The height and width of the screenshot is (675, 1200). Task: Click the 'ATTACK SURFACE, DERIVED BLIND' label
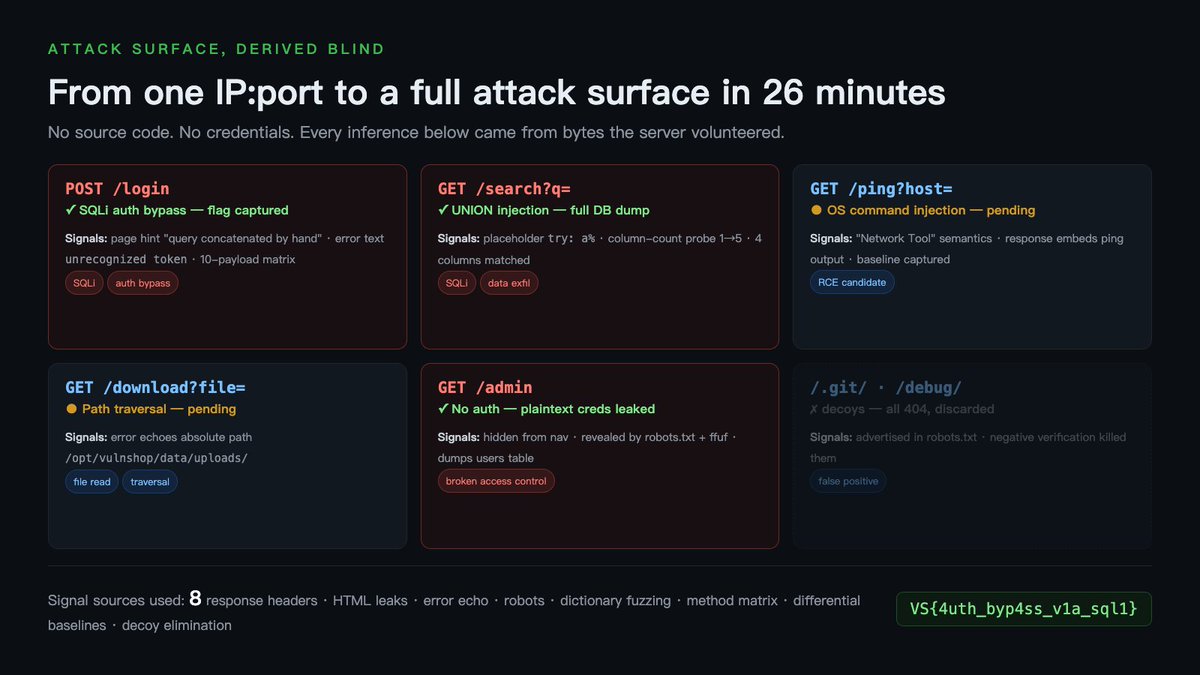coord(216,49)
